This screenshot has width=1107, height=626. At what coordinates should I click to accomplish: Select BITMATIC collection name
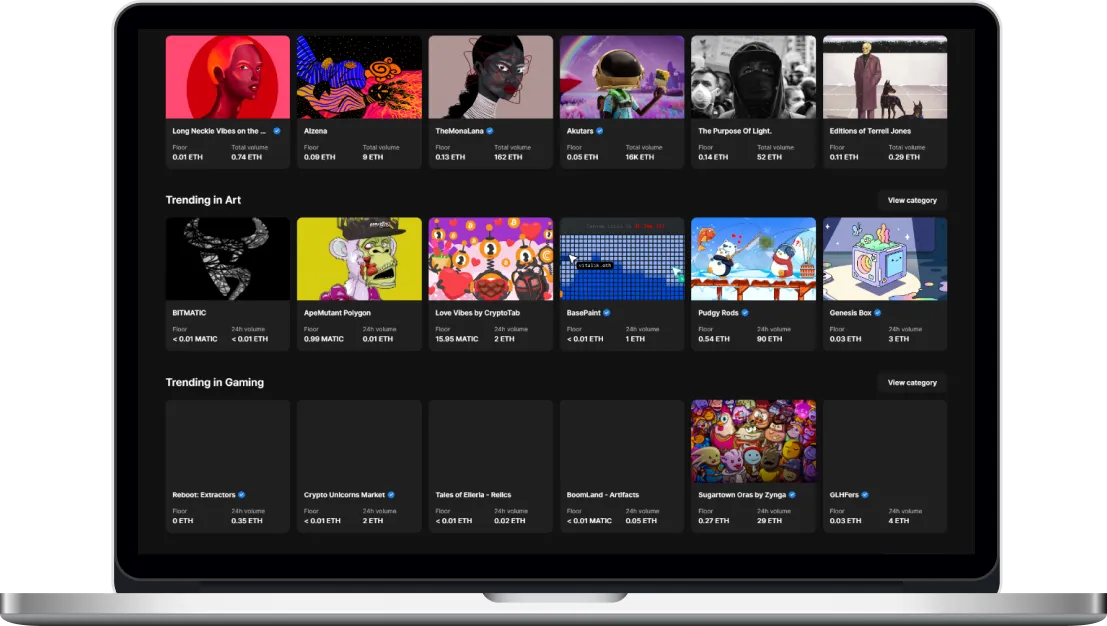189,313
